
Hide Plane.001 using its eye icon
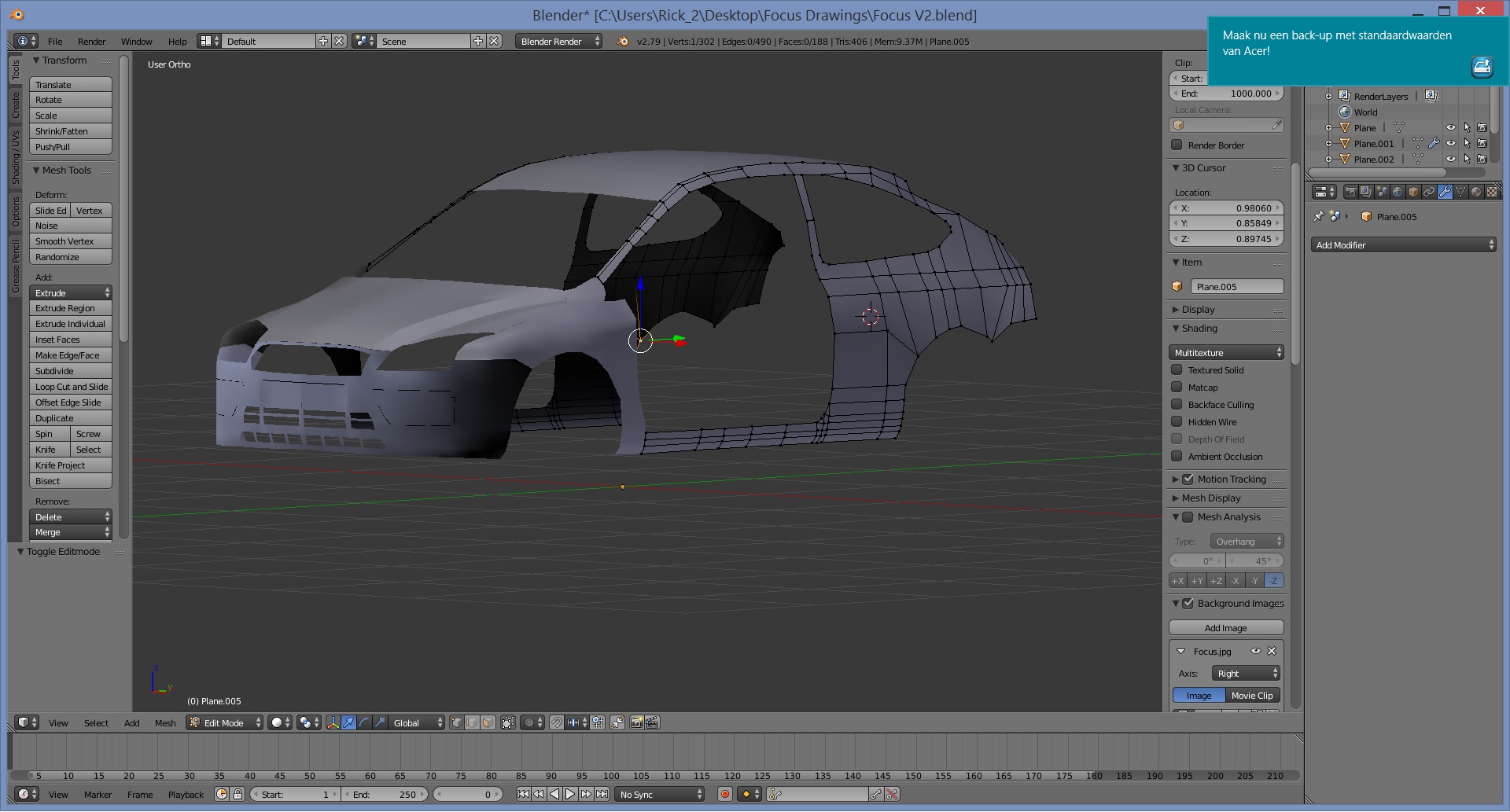pyautogui.click(x=1451, y=144)
